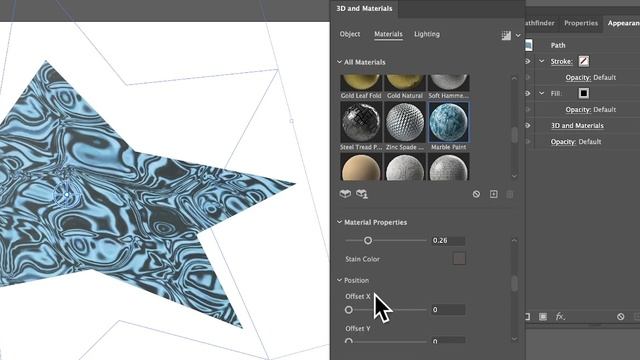Image resolution: width=640 pixels, height=360 pixels.
Task: Select the unlabeled grey sphere in the right column
Action: click(x=449, y=167)
